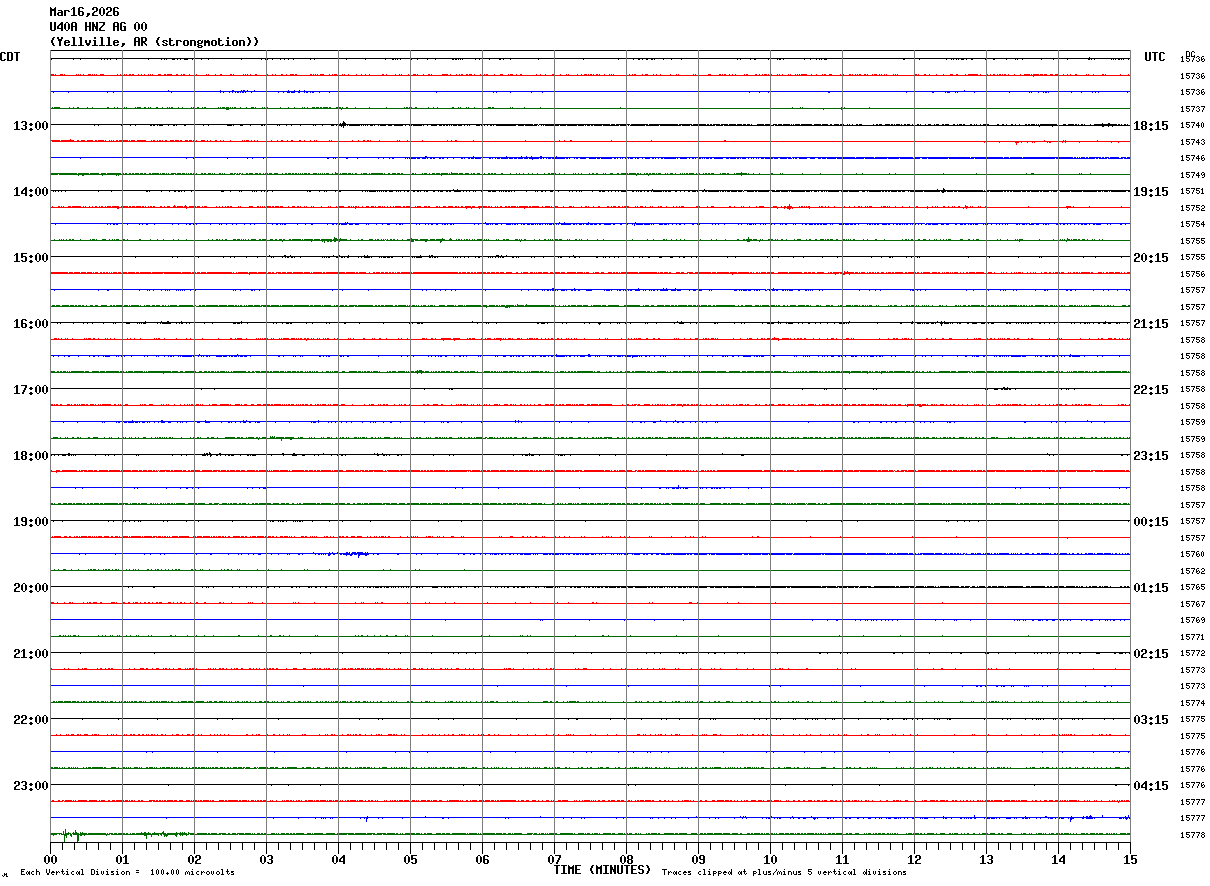Click DC offset value "15746"
The width and height of the screenshot is (1210, 886).
click(1192, 159)
